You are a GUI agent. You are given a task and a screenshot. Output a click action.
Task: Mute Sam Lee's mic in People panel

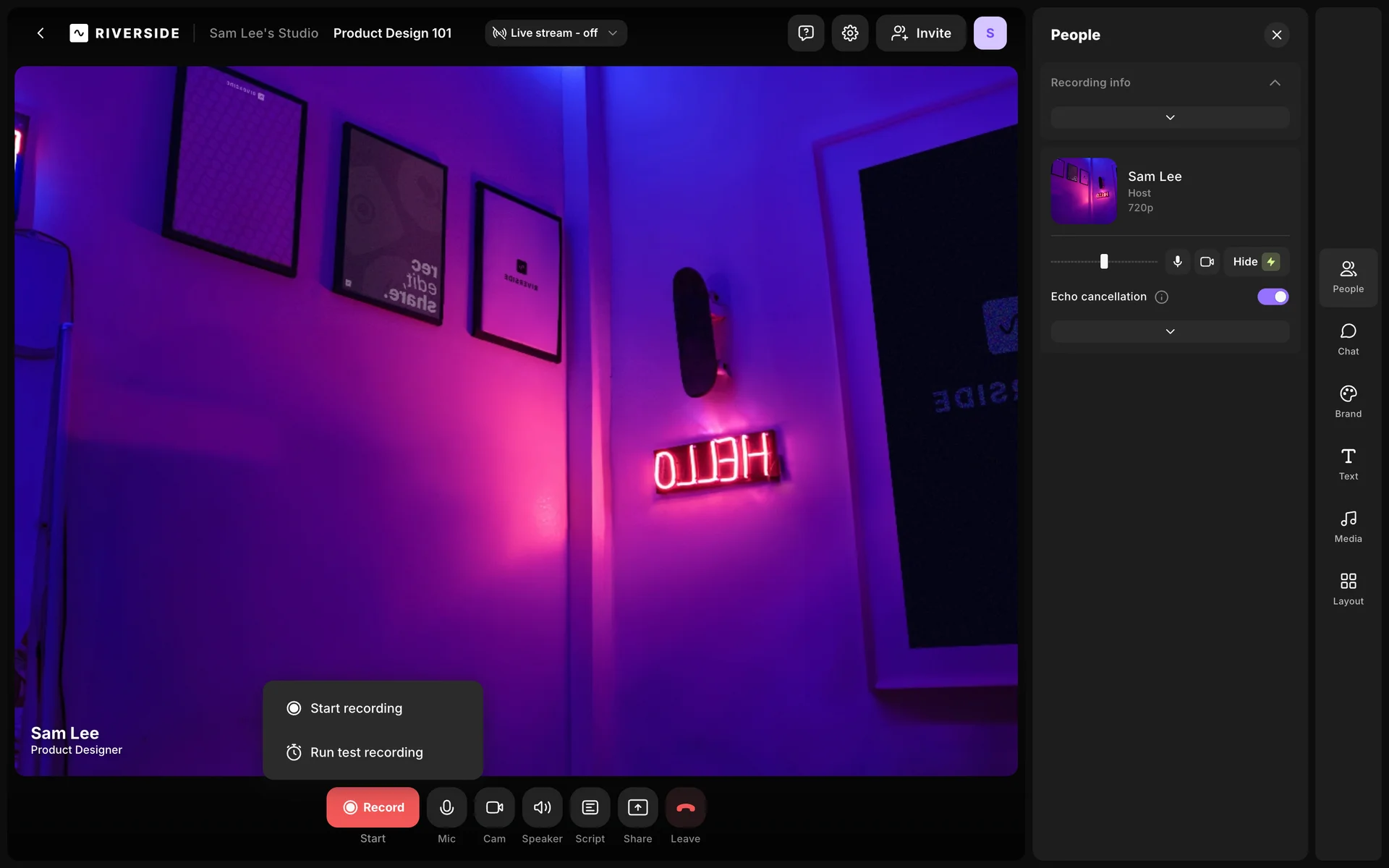point(1177,262)
